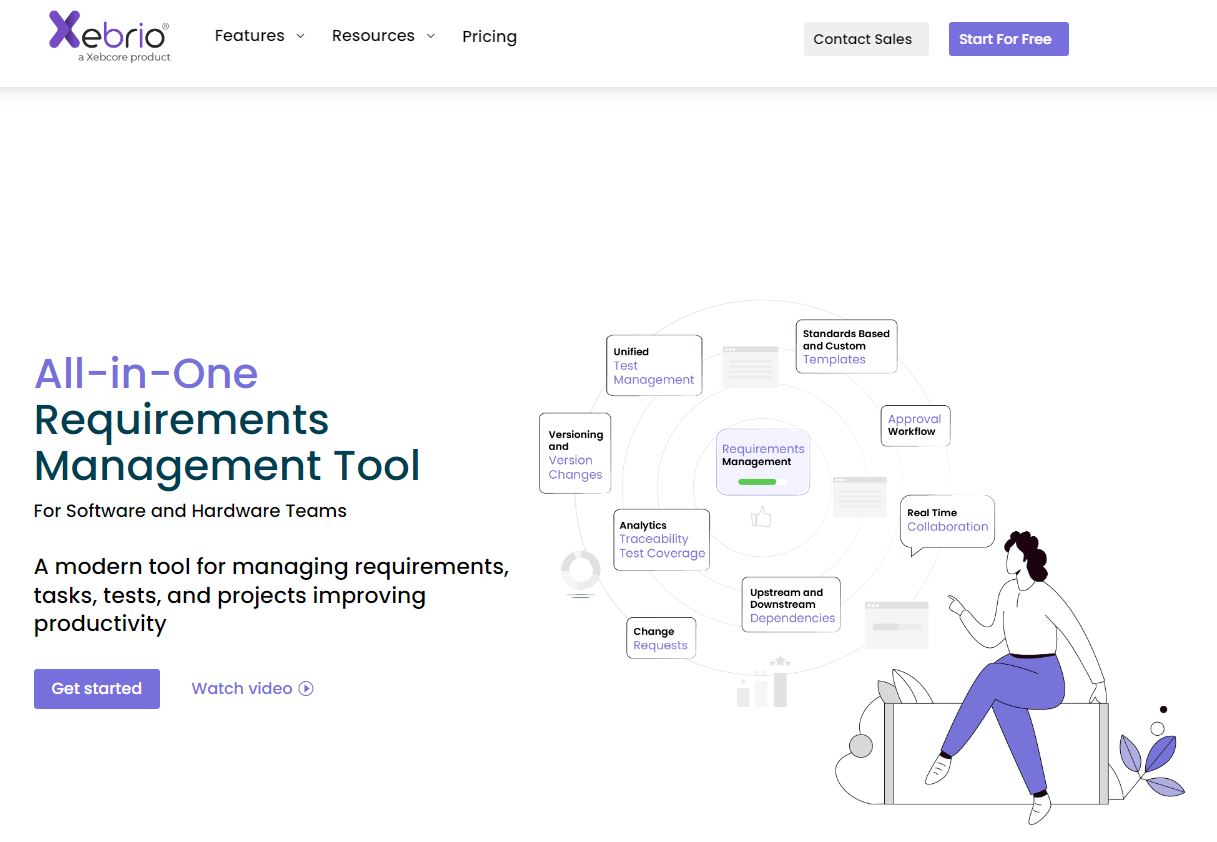Click the Start For Free button
1217x842 pixels.
[x=1008, y=39]
